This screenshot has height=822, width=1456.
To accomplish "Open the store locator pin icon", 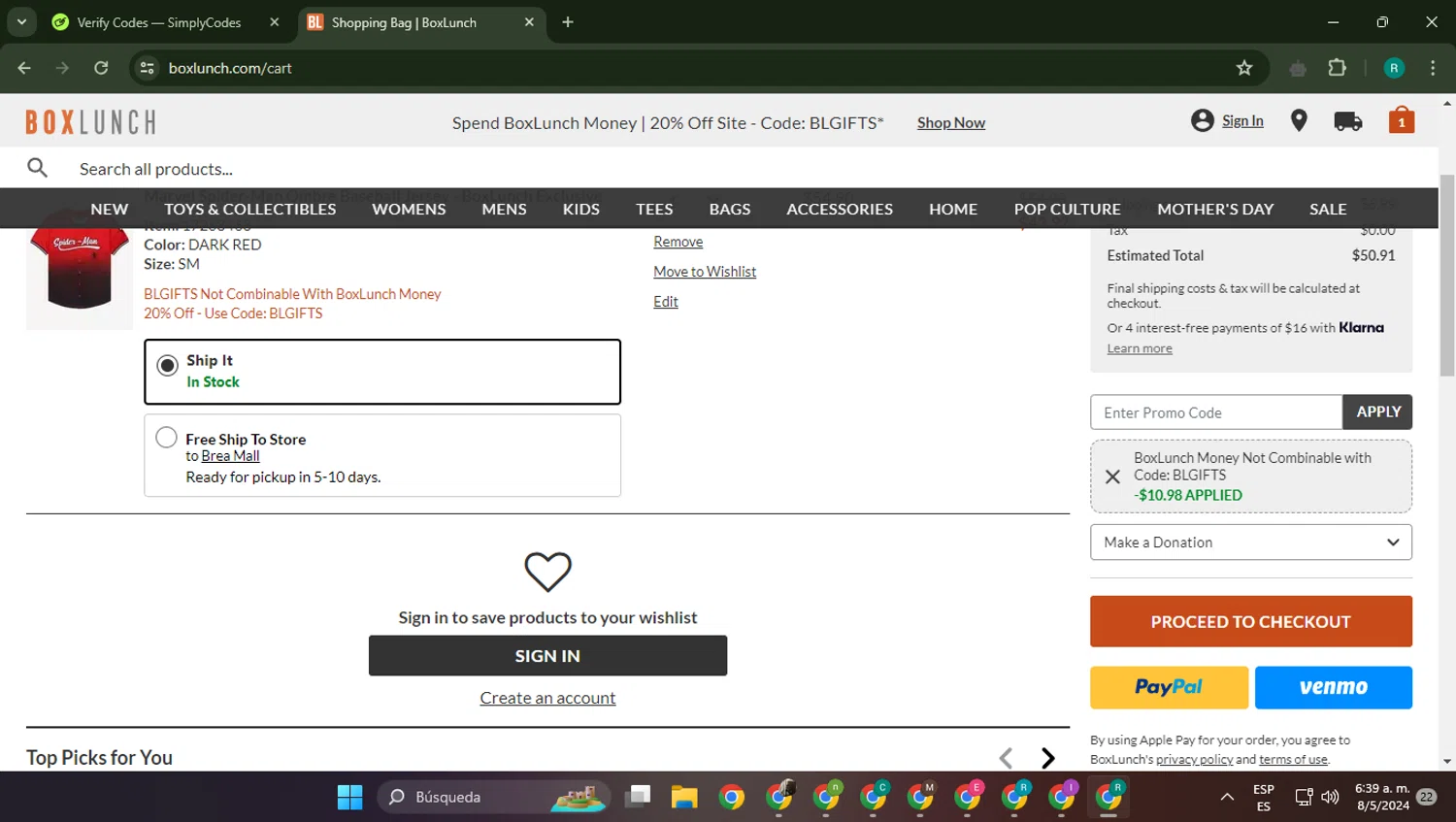I will point(1299,120).
